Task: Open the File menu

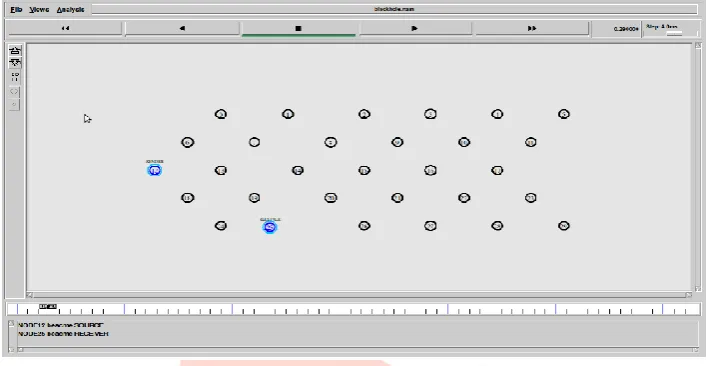Action: point(16,9)
